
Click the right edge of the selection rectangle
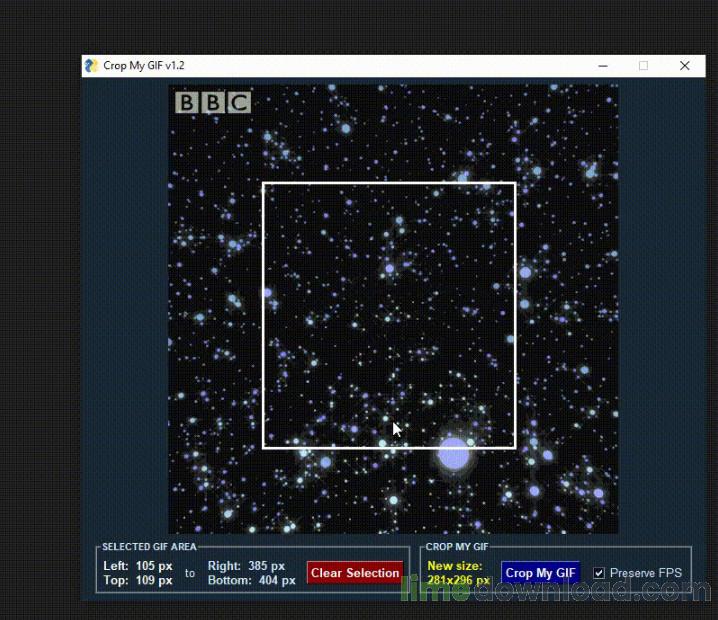click(515, 315)
